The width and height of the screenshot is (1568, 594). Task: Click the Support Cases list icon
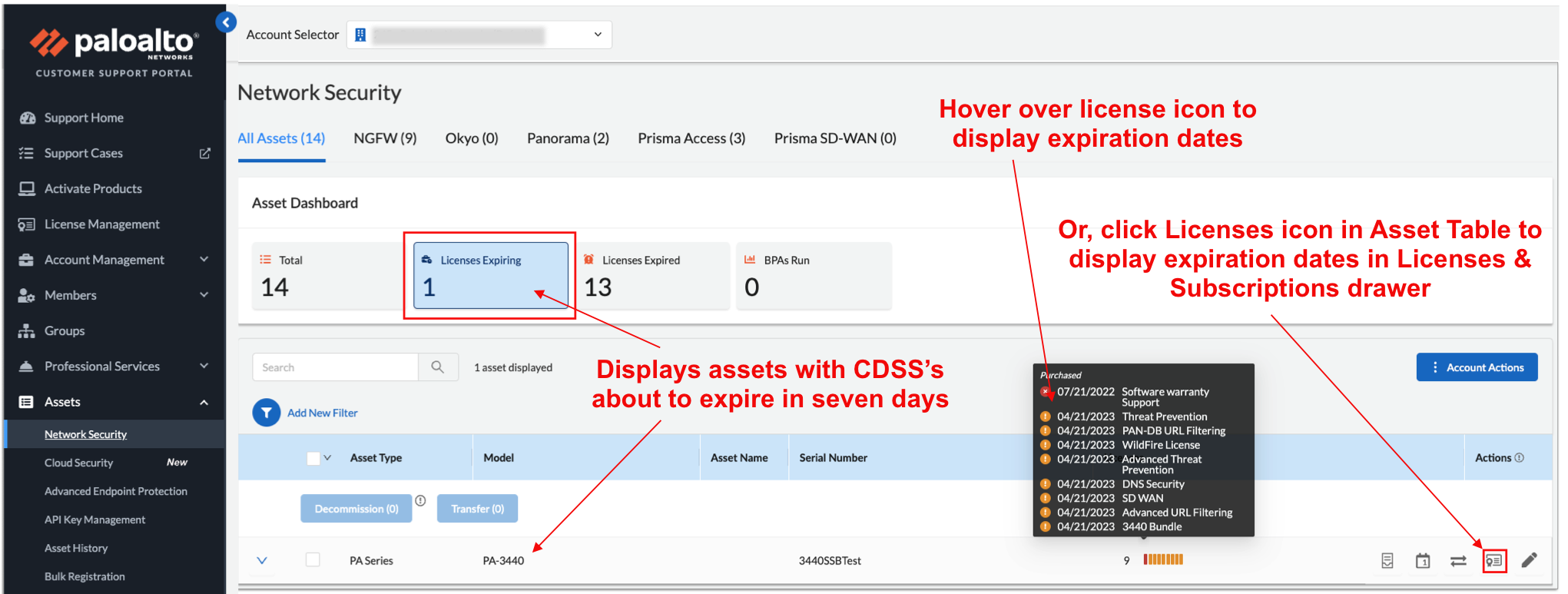[x=26, y=153]
